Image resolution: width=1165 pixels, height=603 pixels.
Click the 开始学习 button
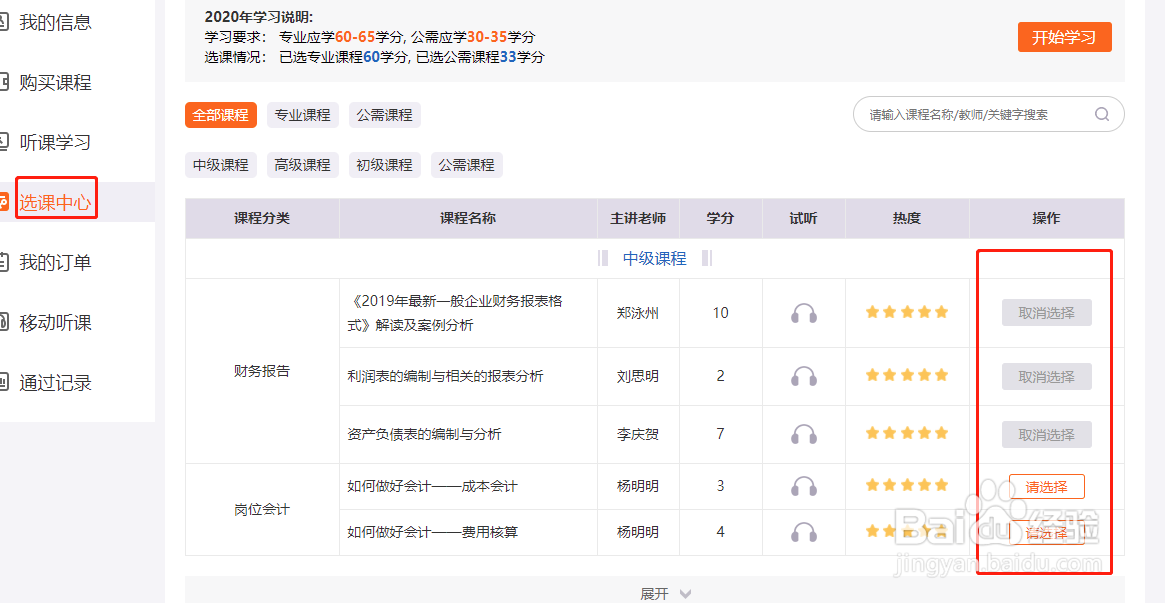1064,35
